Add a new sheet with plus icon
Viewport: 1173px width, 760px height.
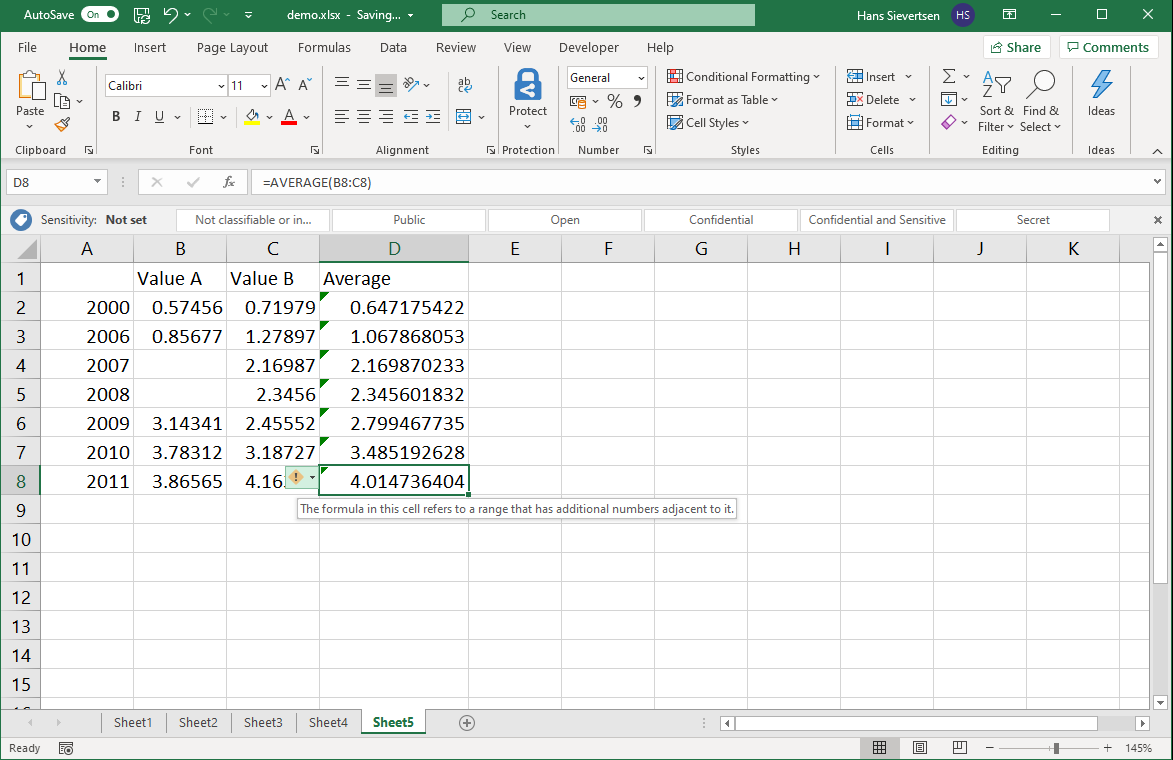tap(466, 722)
